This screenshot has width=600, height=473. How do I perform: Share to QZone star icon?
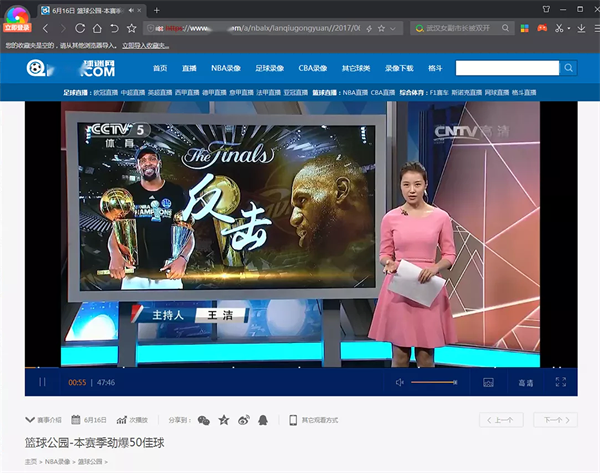[224, 420]
